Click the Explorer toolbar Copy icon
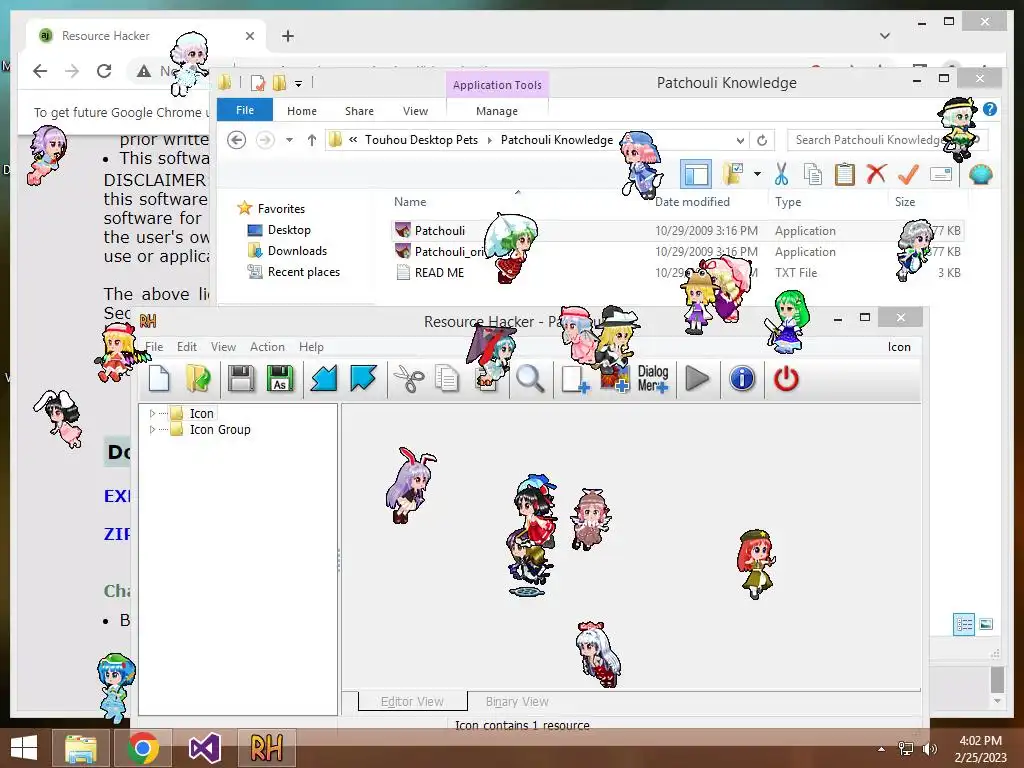1024x768 pixels. pyautogui.click(x=813, y=174)
